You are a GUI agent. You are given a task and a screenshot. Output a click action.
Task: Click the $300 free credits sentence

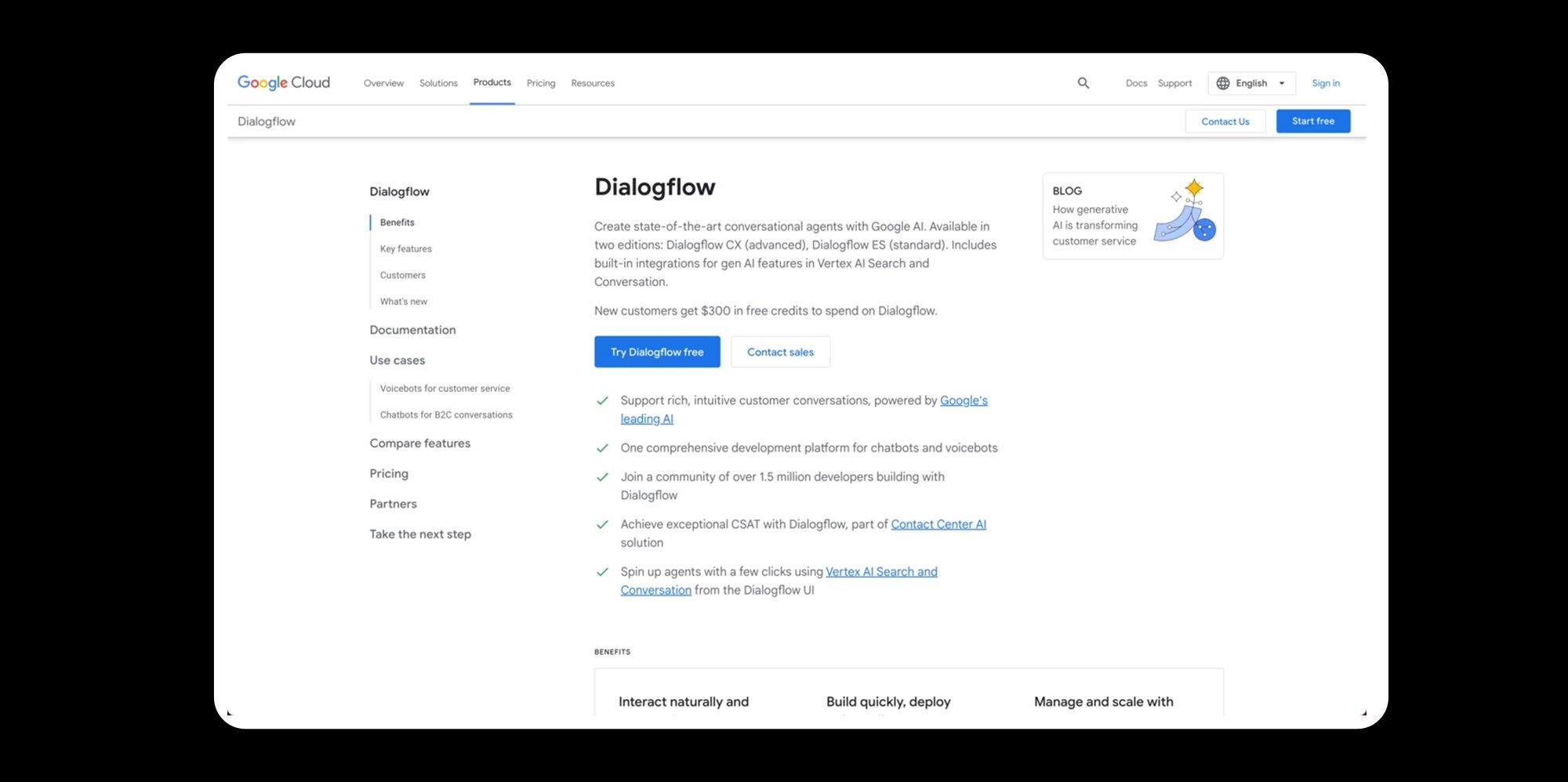[x=765, y=311]
